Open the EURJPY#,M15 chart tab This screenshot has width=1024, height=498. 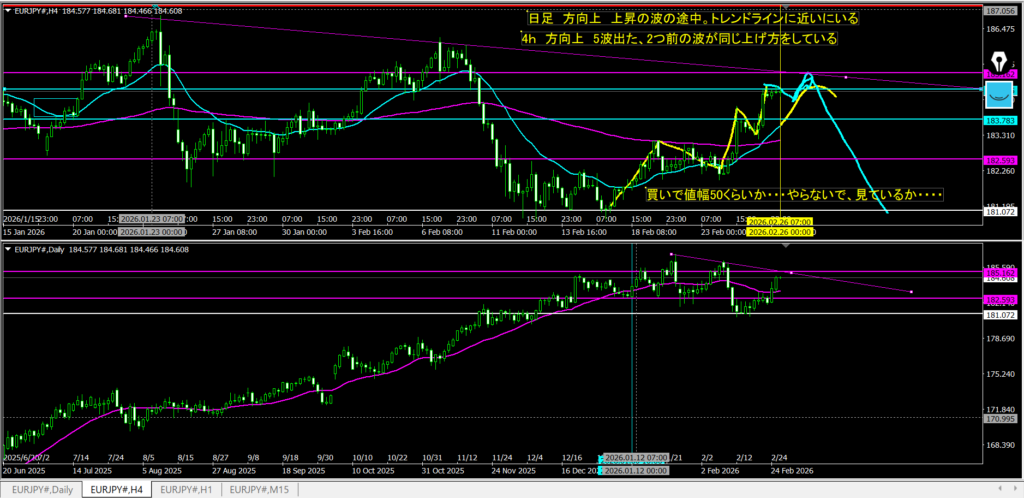[x=263, y=489]
